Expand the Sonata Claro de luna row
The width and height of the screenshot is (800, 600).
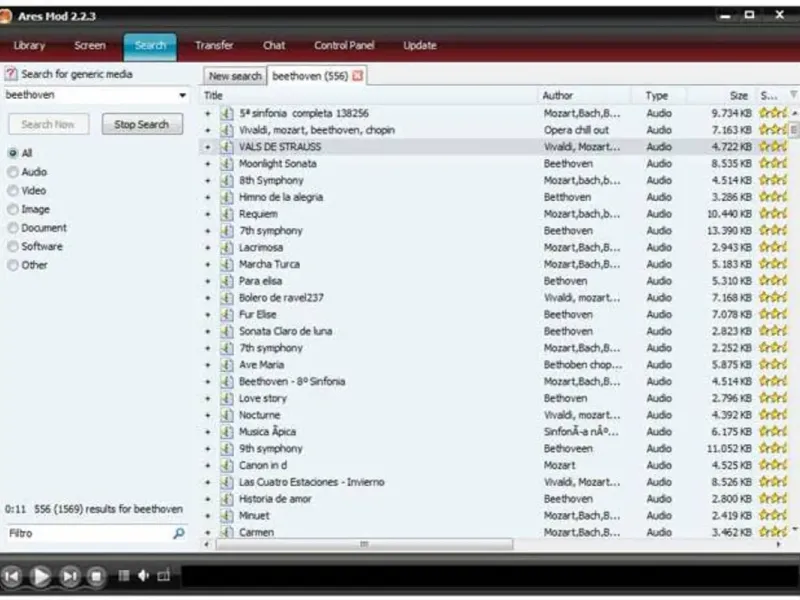pyautogui.click(x=208, y=332)
